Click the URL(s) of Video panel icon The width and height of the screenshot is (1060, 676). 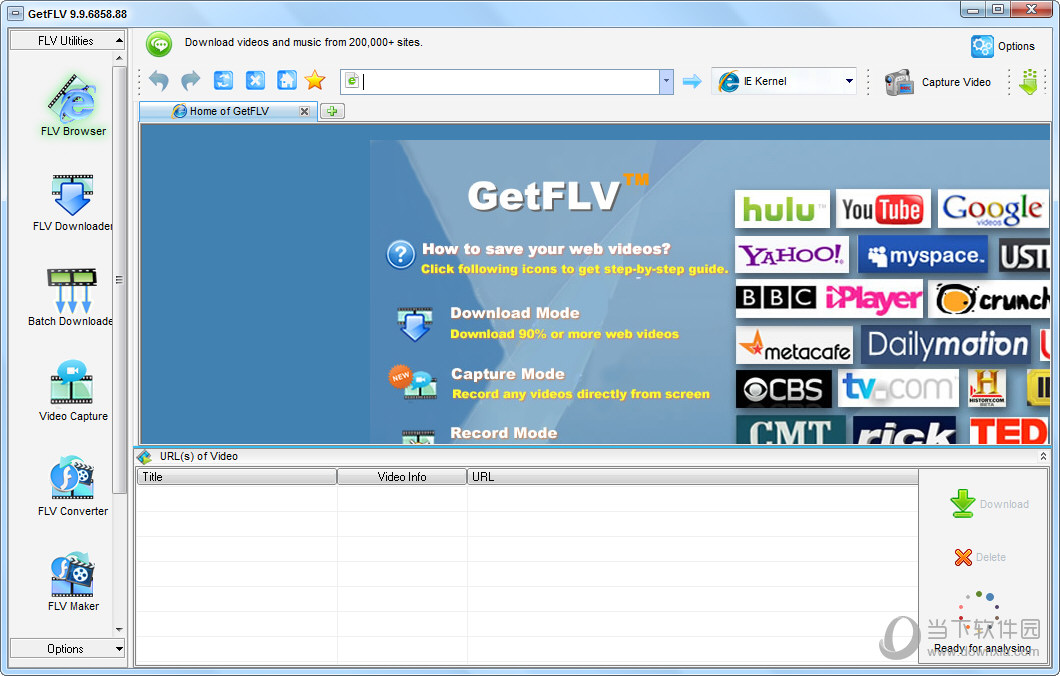point(145,456)
